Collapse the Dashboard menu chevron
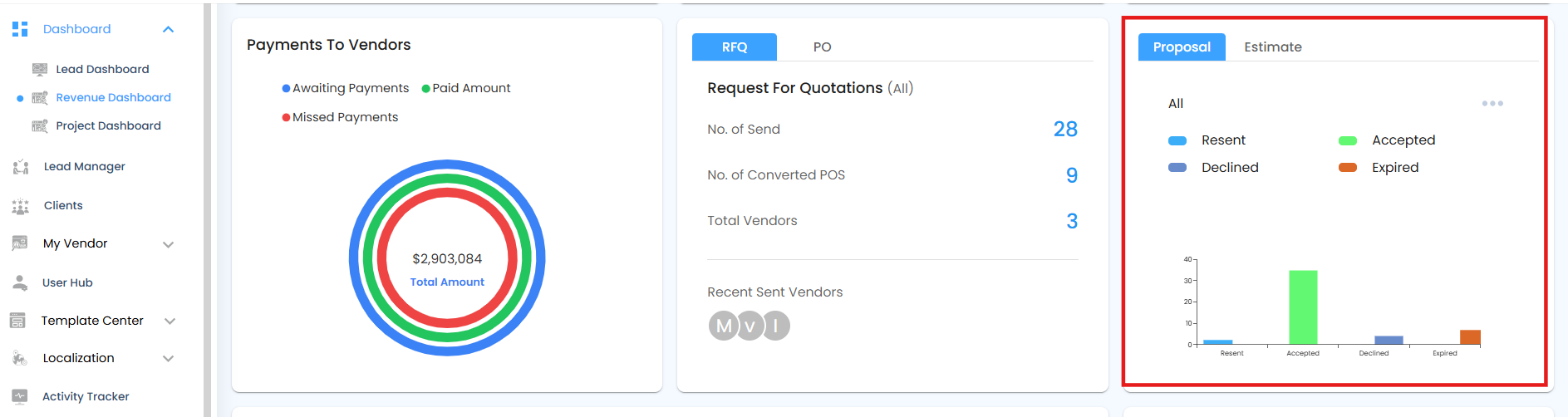 pos(169,29)
